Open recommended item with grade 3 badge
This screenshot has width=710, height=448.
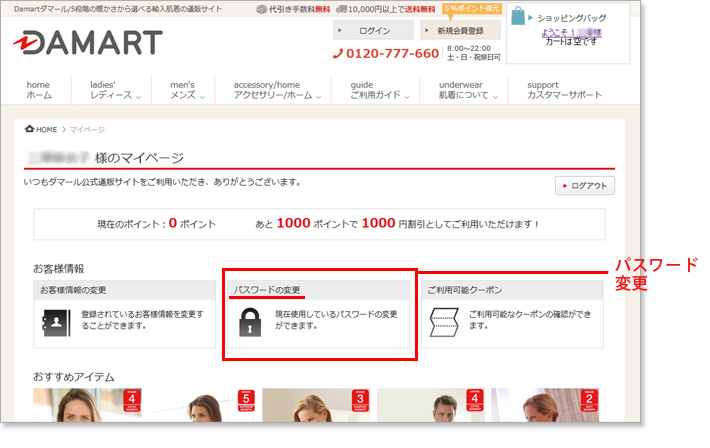(316, 405)
